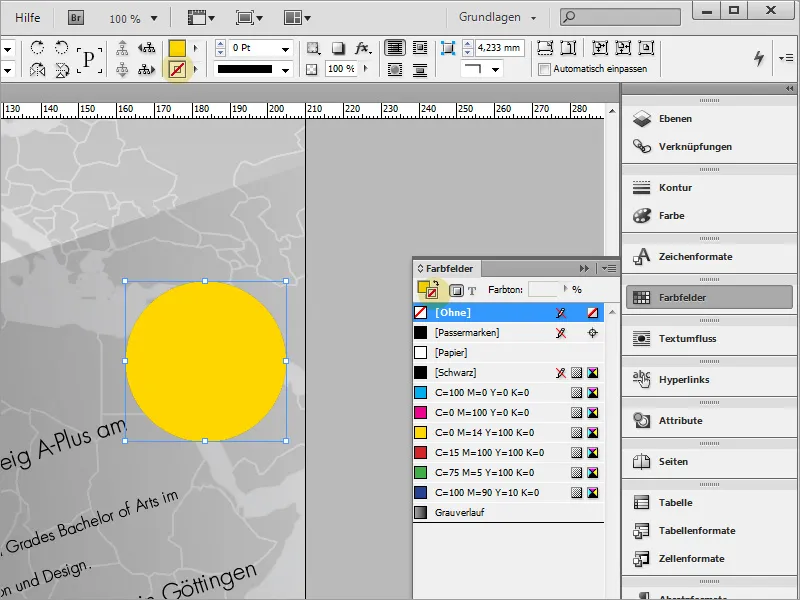Toggle fill/stroke selector in Farbfelder panel
Image resolution: width=800 pixels, height=600 pixels.
pos(428,289)
